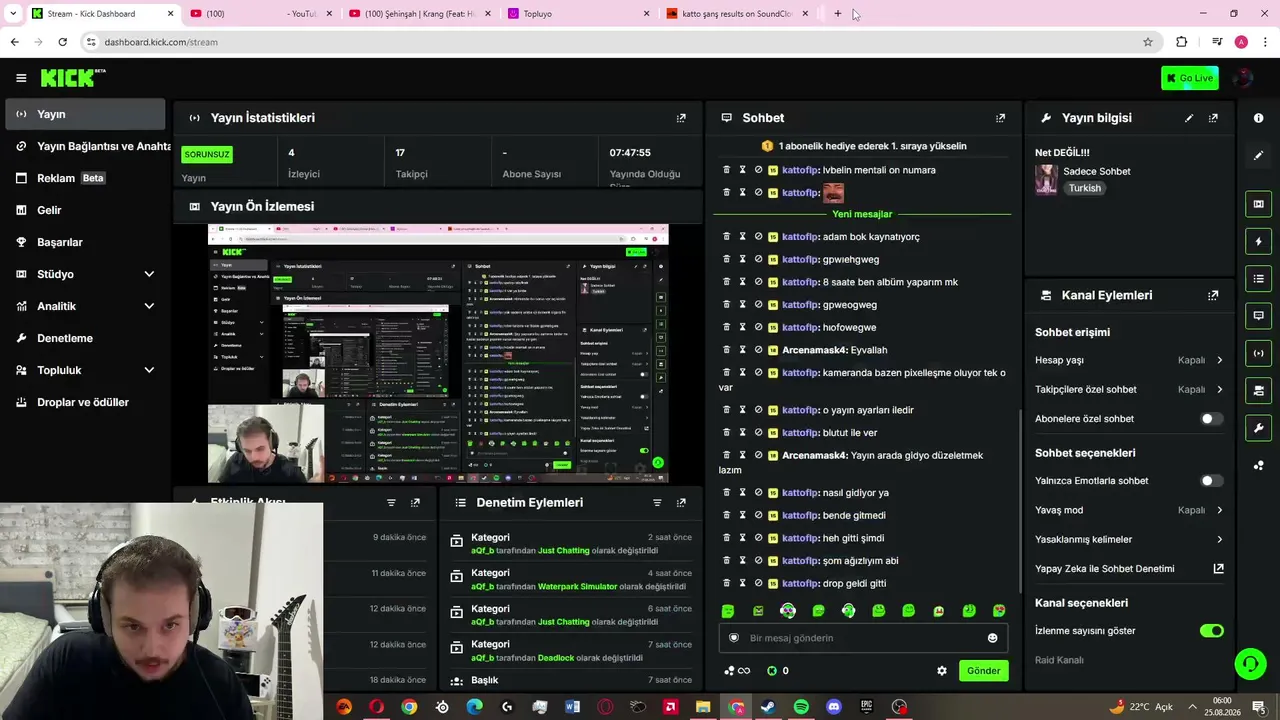Disable İzlenme sayısını göster switch
Image resolution: width=1280 pixels, height=720 pixels.
(x=1211, y=631)
